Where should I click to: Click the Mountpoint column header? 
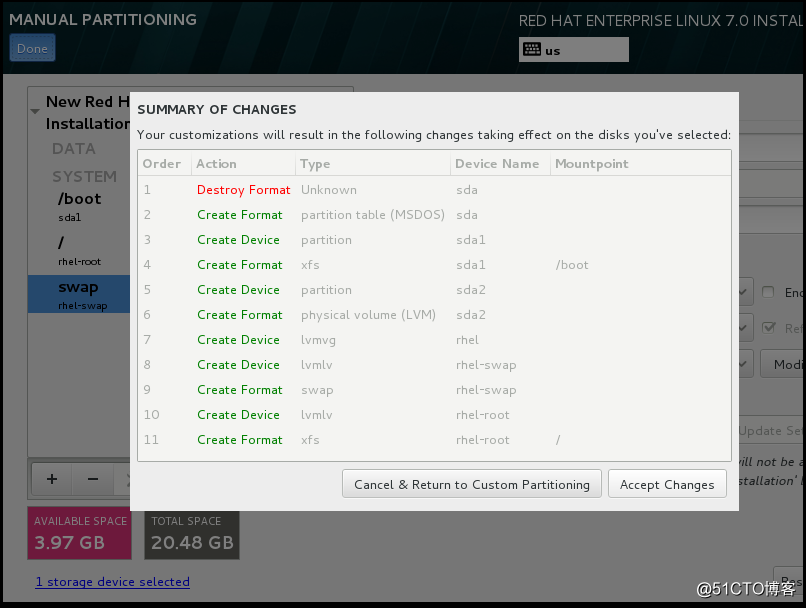tap(640, 163)
